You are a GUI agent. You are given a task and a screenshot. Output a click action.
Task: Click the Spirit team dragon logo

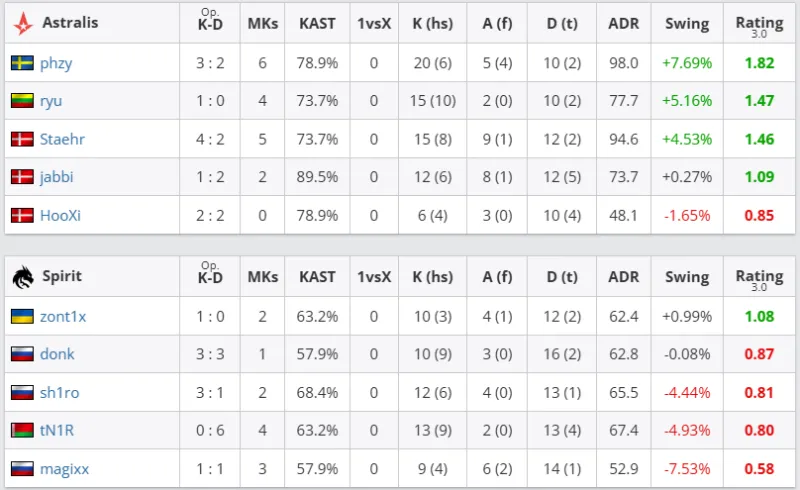(22, 276)
